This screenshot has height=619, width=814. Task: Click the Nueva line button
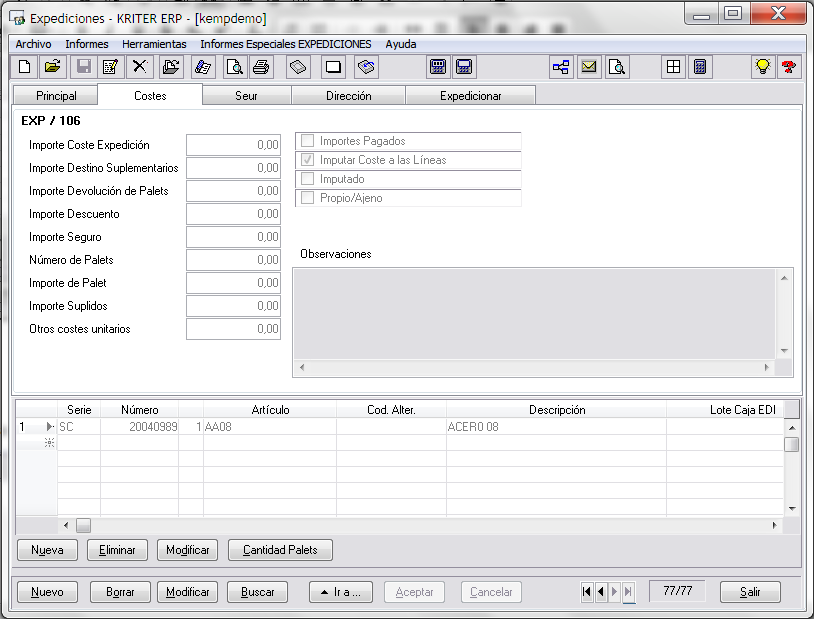point(47,550)
